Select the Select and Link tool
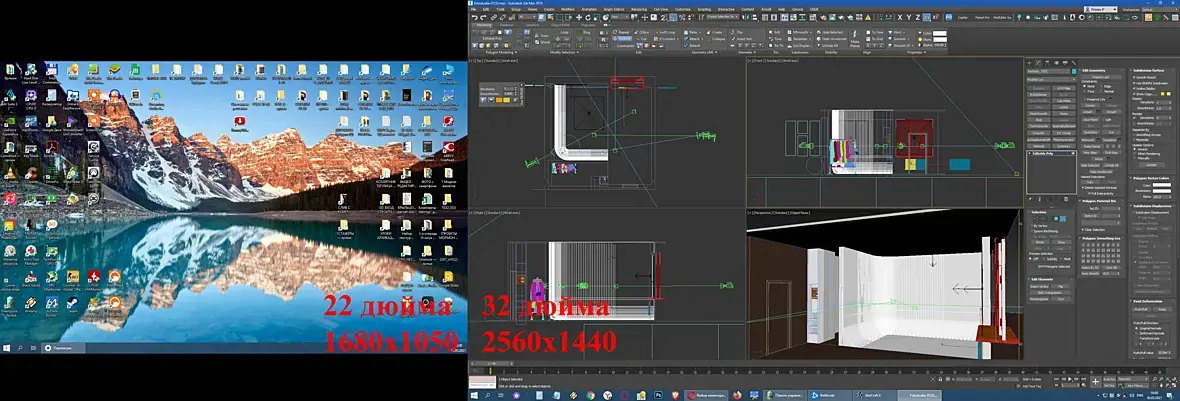The height and width of the screenshot is (401, 1180). click(x=494, y=17)
